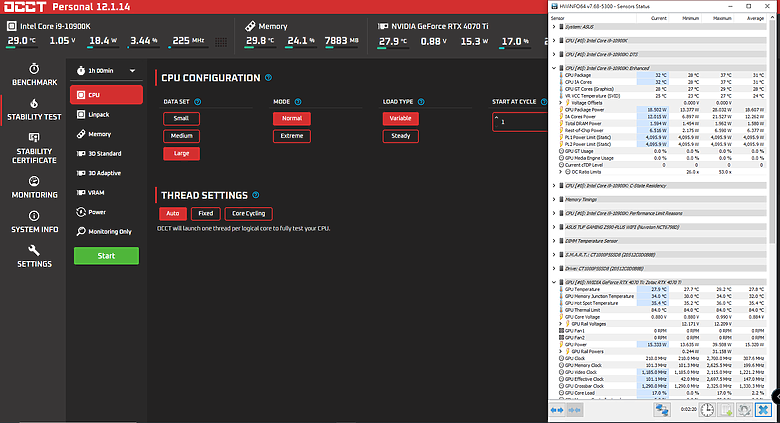Click the Average column header in HWiNFO

click(x=750, y=18)
